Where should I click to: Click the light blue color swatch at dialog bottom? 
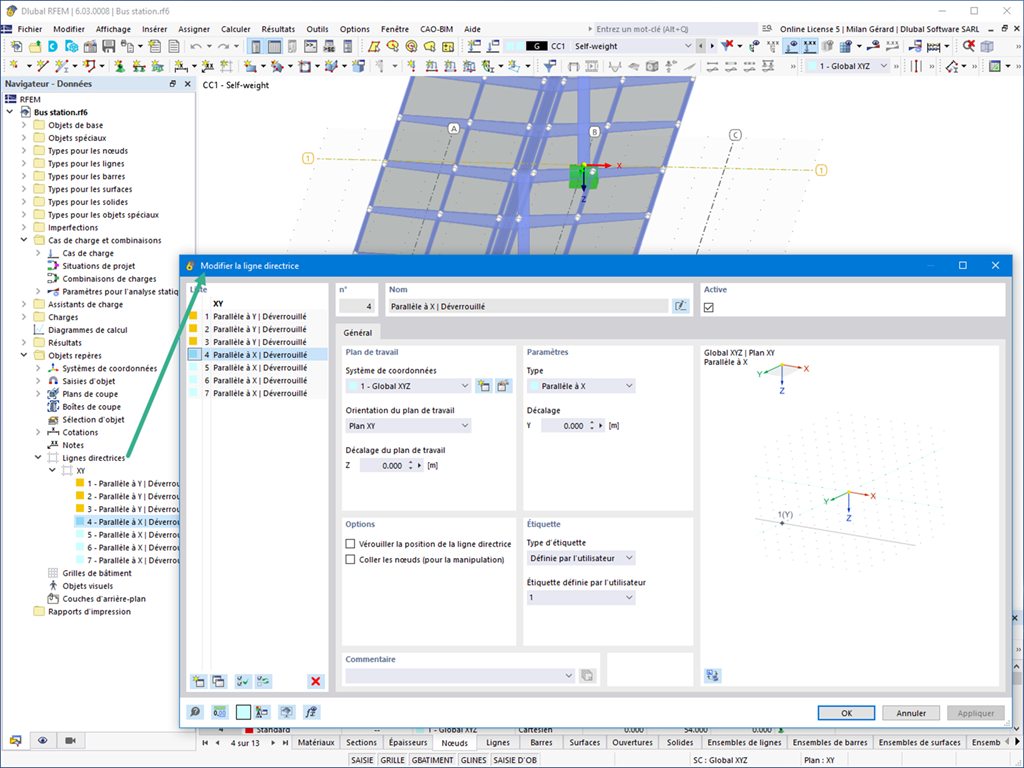click(244, 712)
